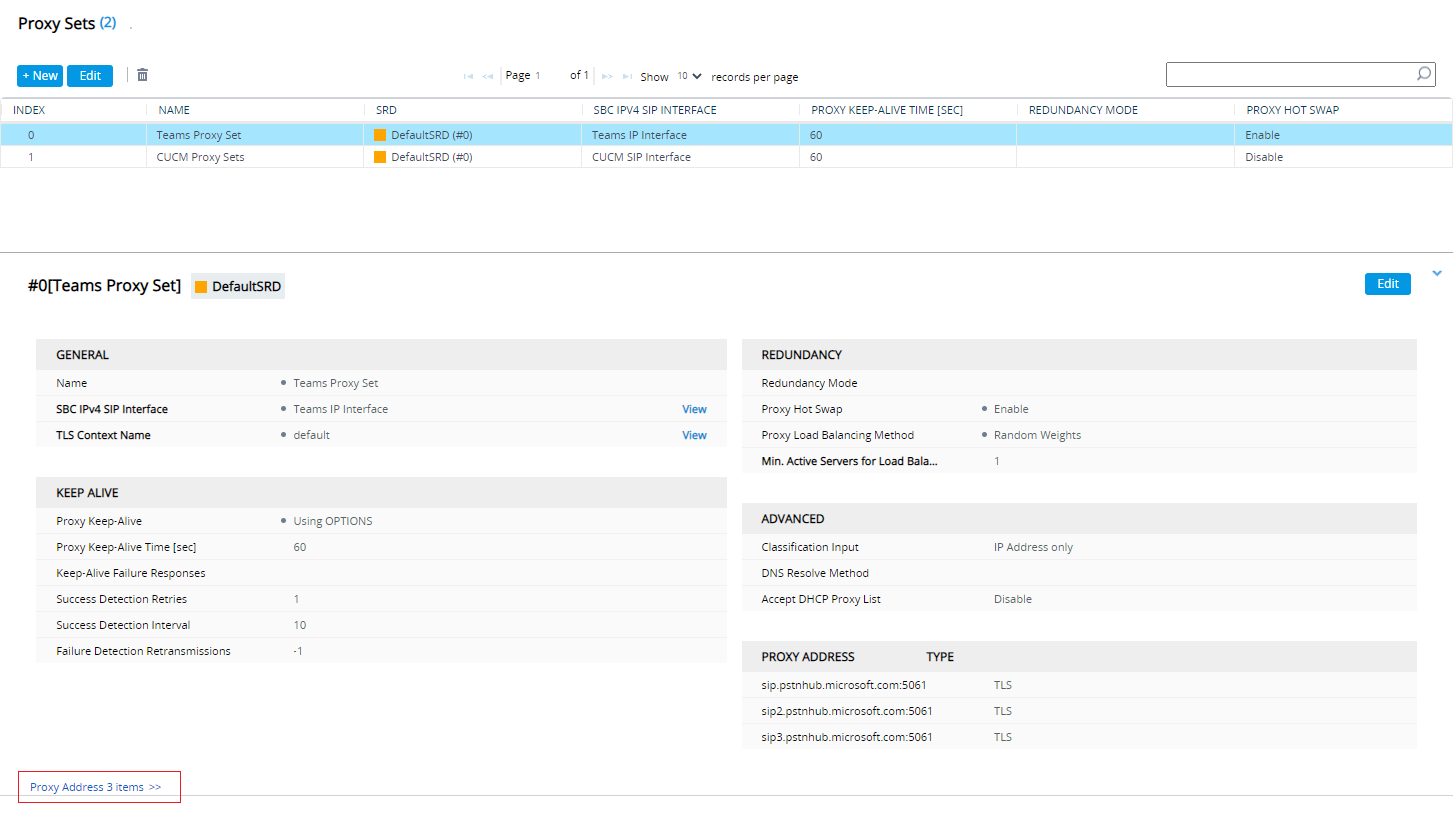Click Edit for Teams Proxy Set details

pyautogui.click(x=1388, y=284)
